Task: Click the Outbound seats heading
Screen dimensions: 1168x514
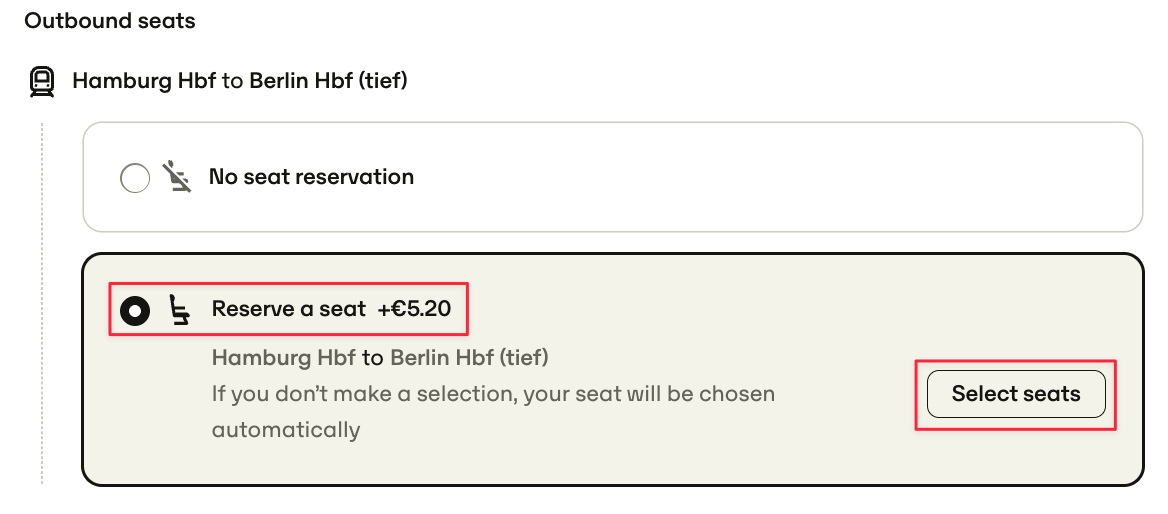Action: tap(110, 21)
